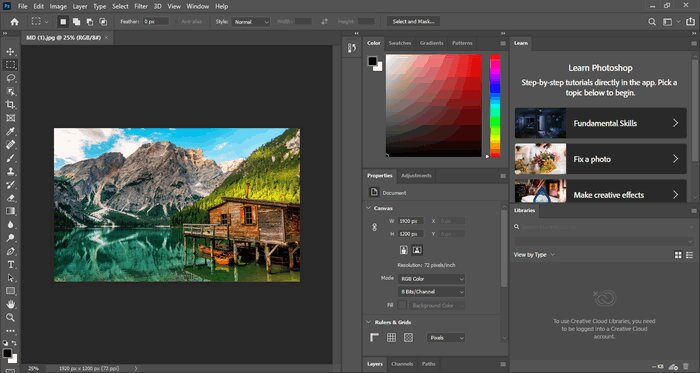Choose New selection mode
This screenshot has height=373, width=700.
(x=63, y=21)
